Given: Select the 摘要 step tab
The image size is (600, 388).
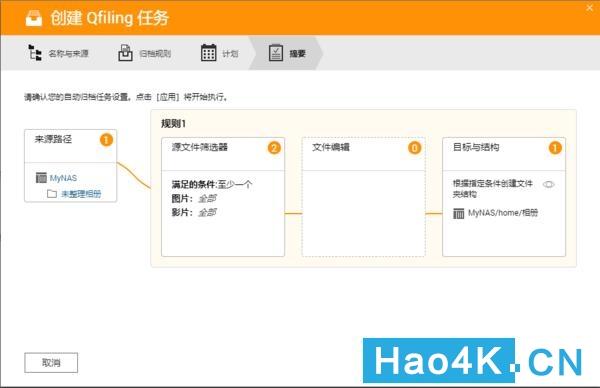Looking at the screenshot, I should click(x=286, y=53).
